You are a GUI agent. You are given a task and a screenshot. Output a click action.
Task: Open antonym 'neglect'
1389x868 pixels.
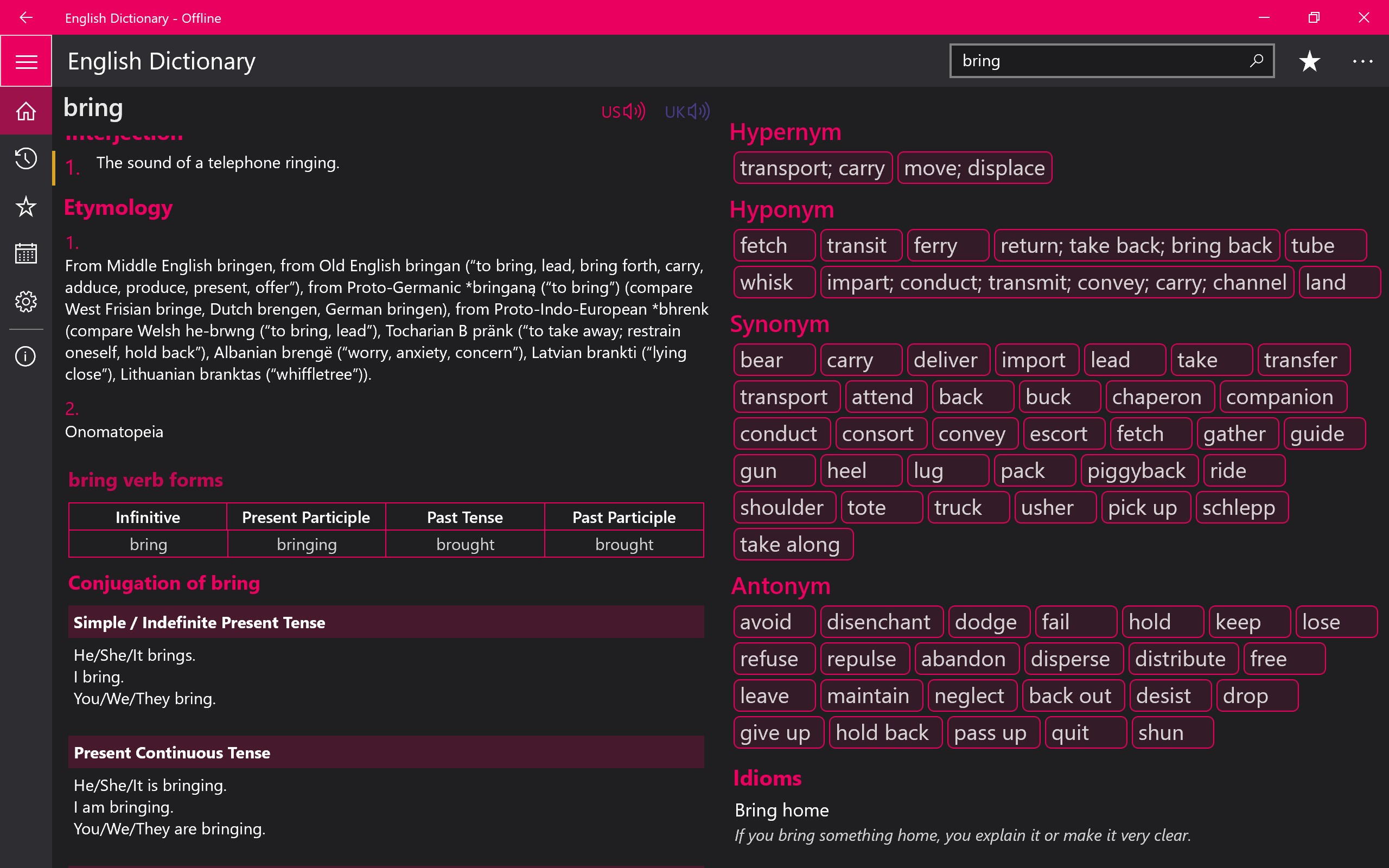(x=973, y=696)
